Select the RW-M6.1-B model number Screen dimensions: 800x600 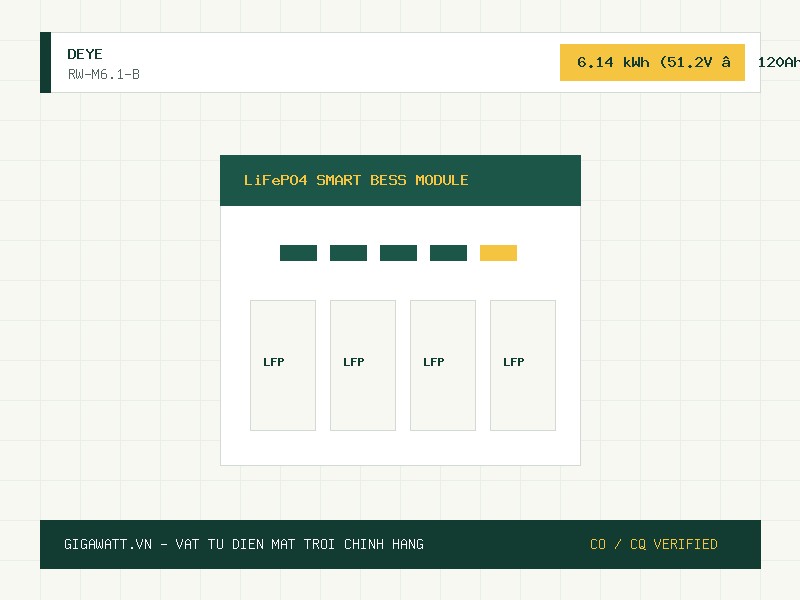pyautogui.click(x=104, y=74)
